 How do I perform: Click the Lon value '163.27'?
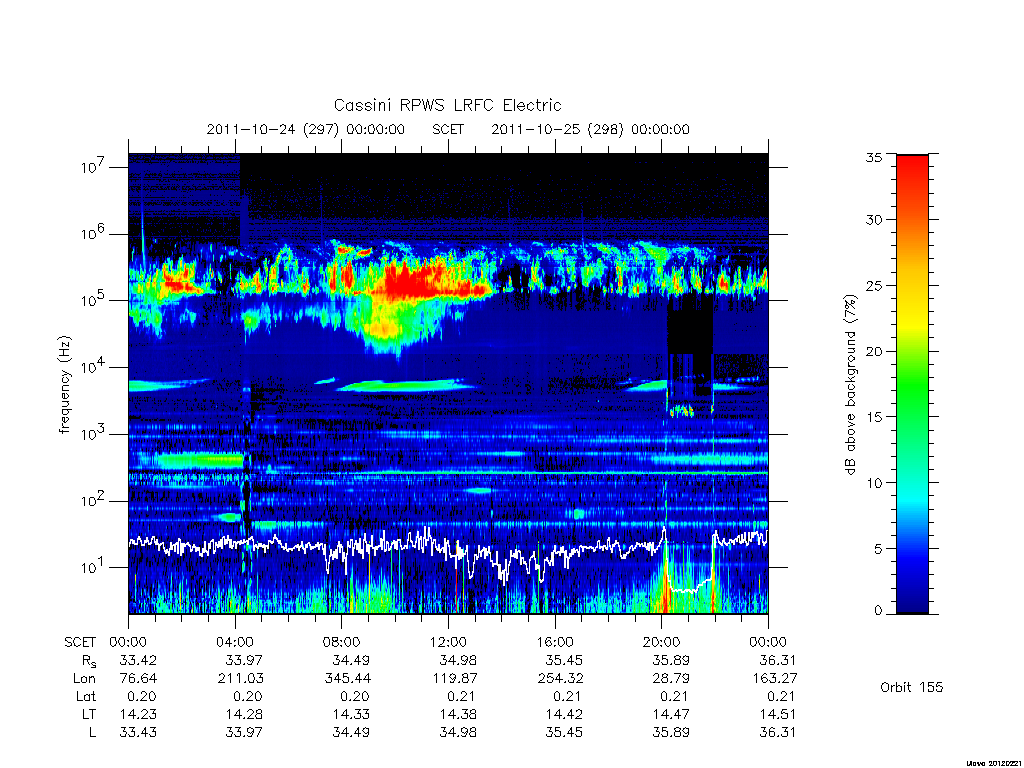click(775, 679)
